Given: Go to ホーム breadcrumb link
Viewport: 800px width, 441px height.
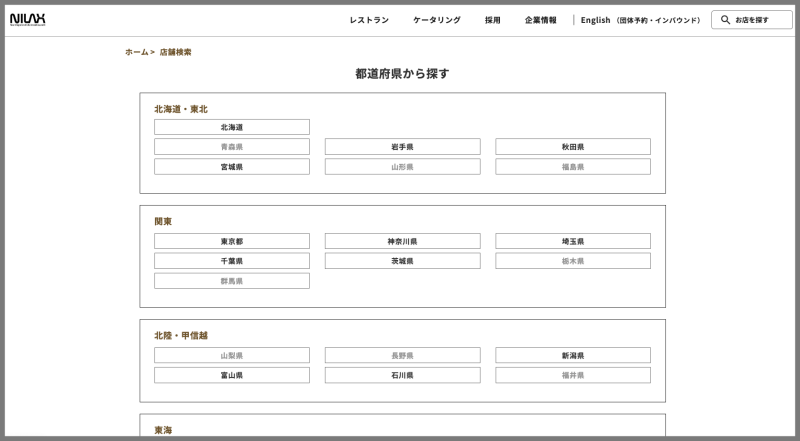Looking at the screenshot, I should point(136,52).
